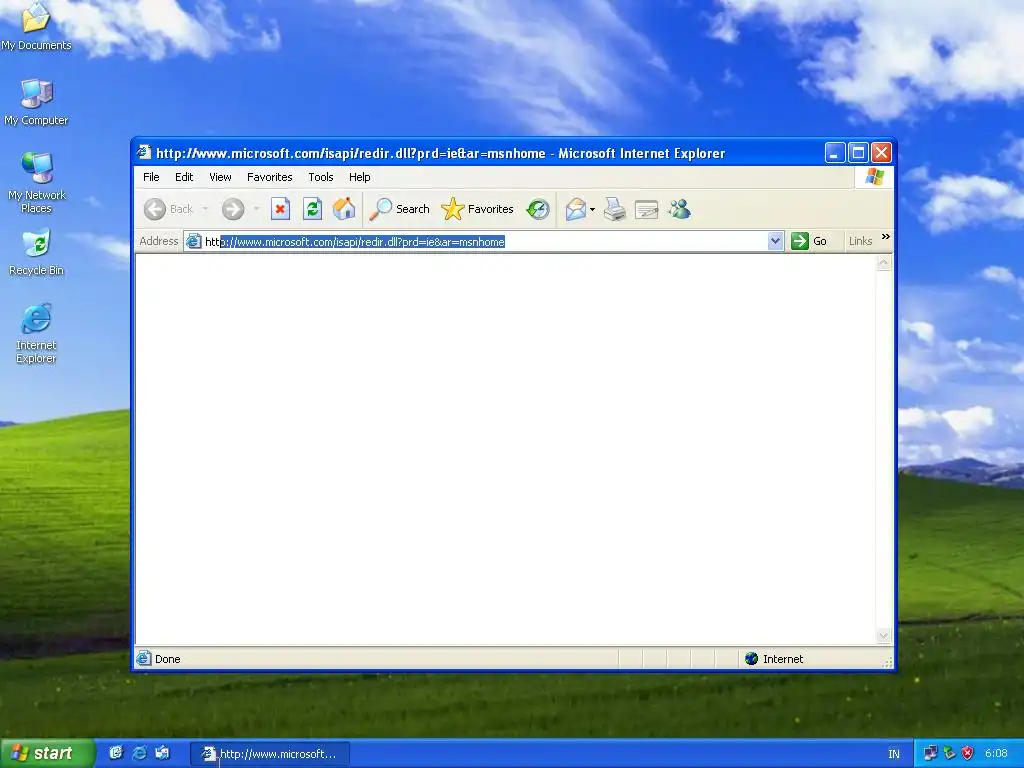The image size is (1024, 768).
Task: Click the 6:08 clock in system tray
Action: click(996, 753)
